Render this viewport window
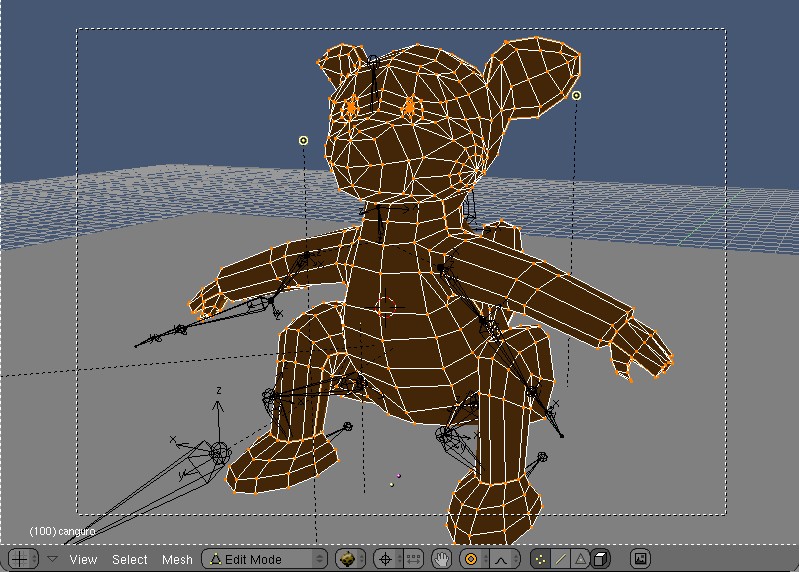 coord(640,559)
